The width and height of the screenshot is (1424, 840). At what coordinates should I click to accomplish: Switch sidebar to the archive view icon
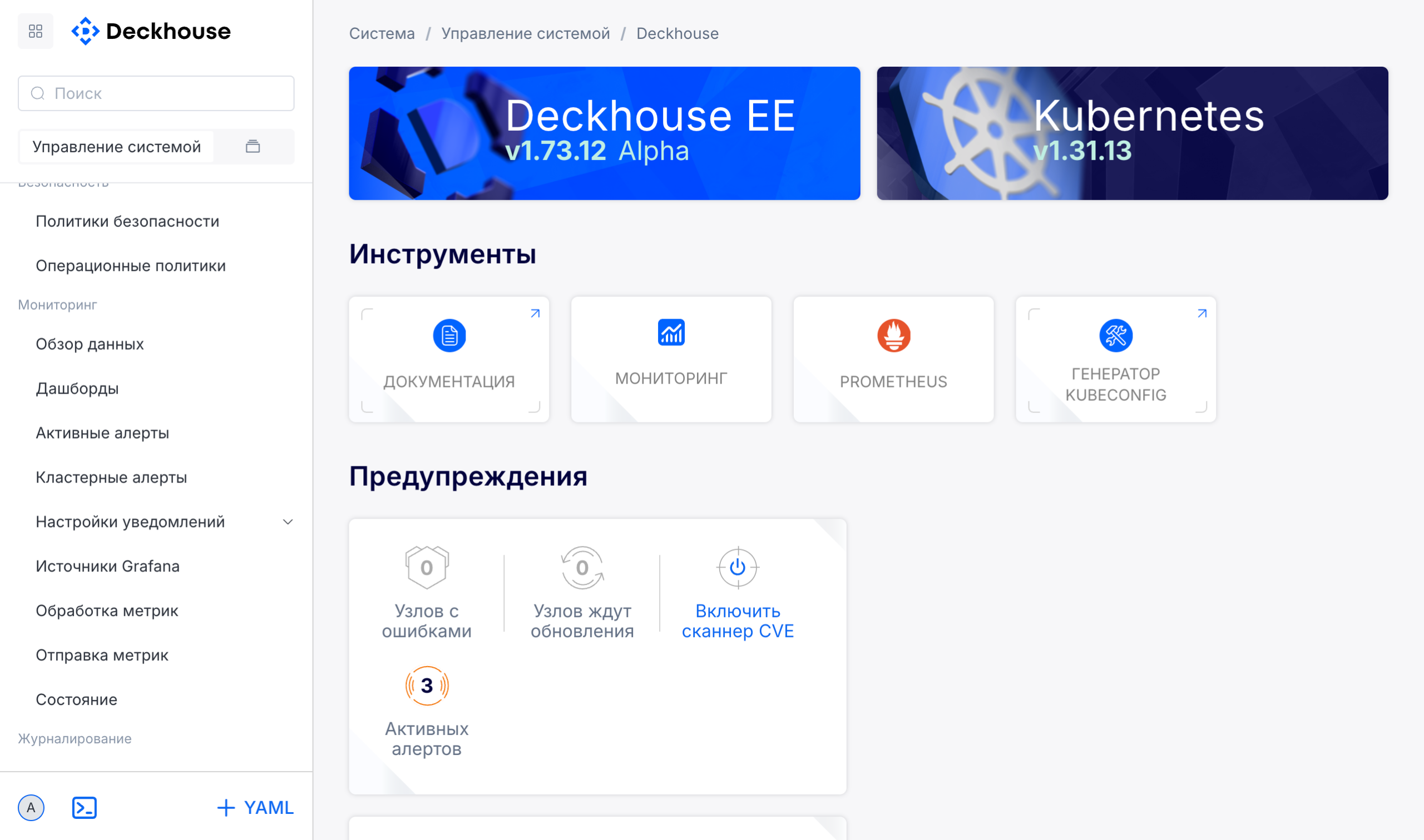(x=253, y=147)
